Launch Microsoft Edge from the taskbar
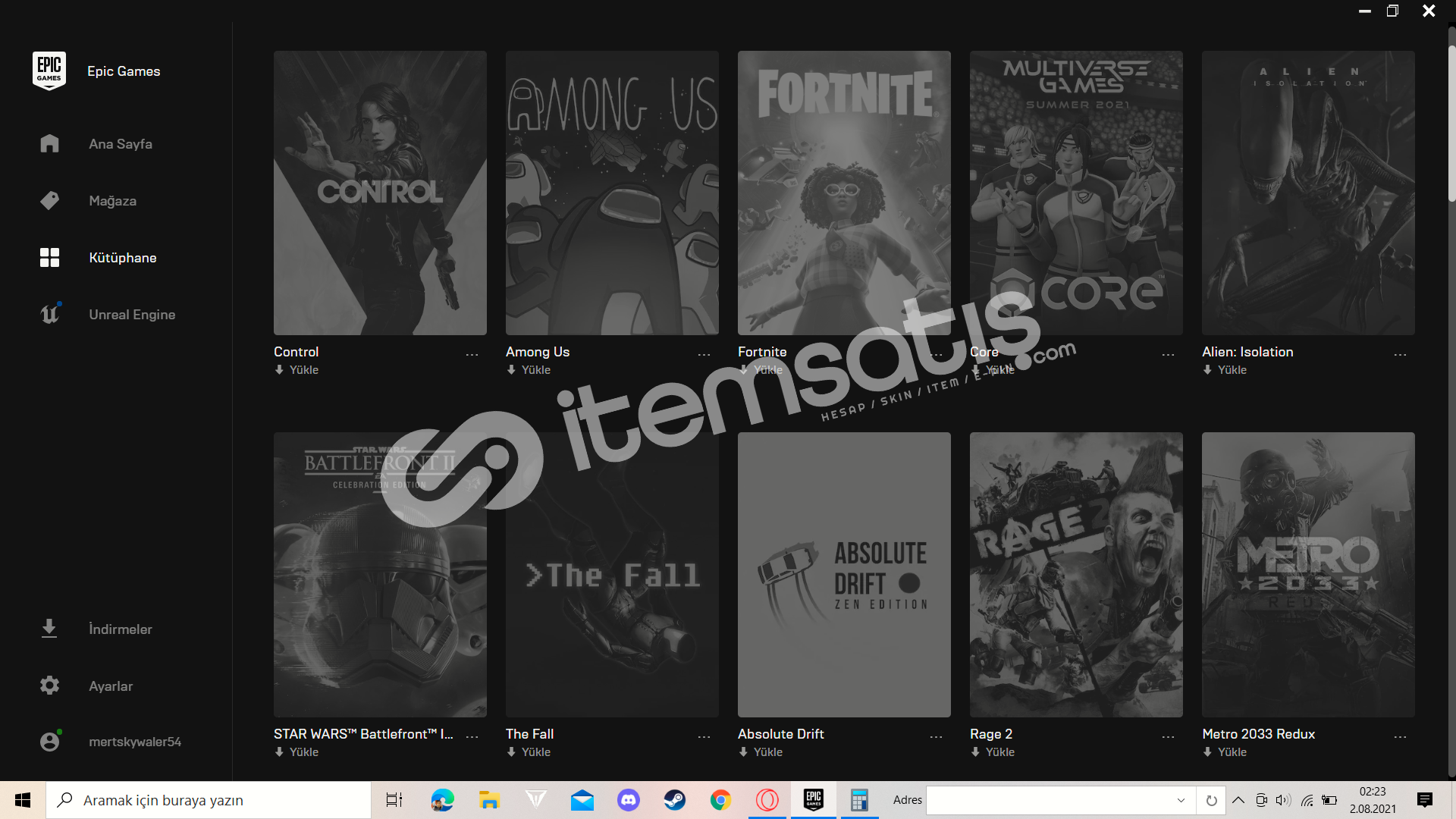Screen dimensions: 1456x819 tap(442, 800)
